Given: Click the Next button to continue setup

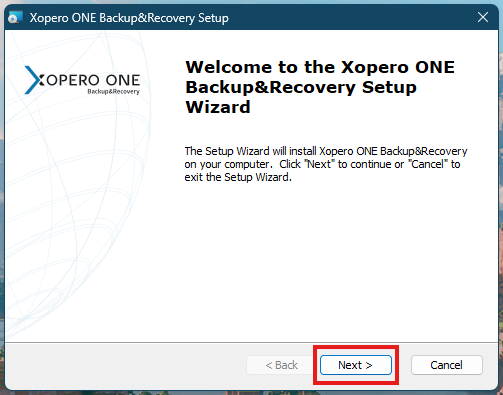Looking at the screenshot, I should tap(356, 365).
